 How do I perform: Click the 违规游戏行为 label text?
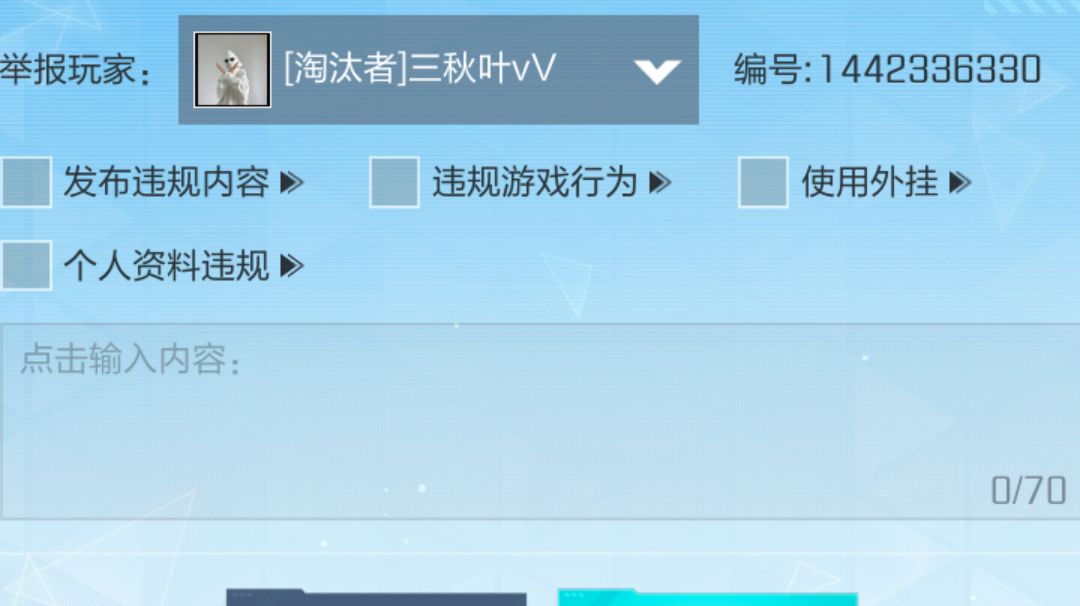pyautogui.click(x=534, y=182)
